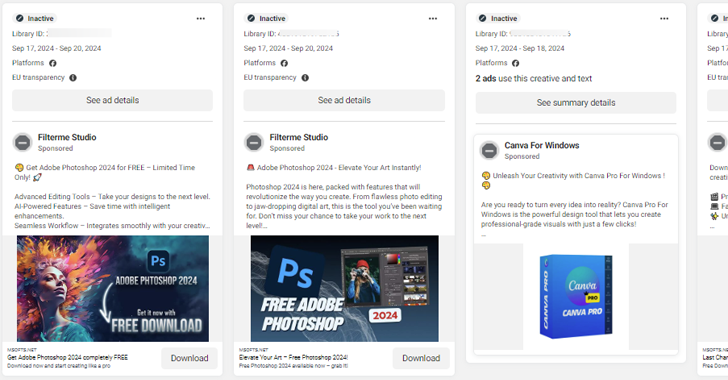Click the Inactive status badge on the second card

point(266,19)
